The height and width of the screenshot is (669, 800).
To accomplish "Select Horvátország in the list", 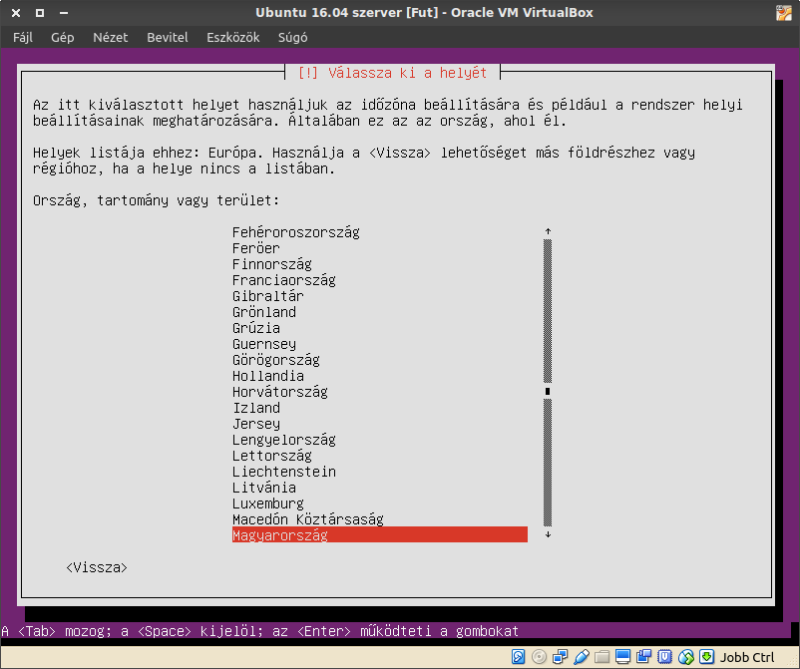I will (x=280, y=392).
